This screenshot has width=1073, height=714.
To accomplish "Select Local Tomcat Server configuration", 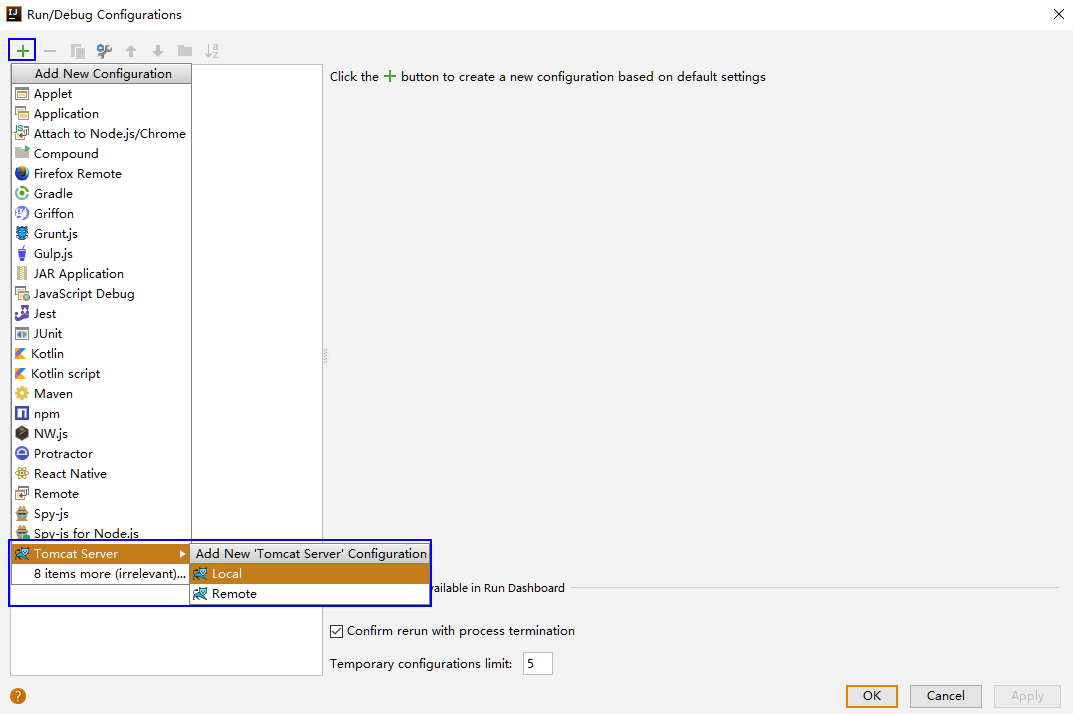I will (309, 574).
